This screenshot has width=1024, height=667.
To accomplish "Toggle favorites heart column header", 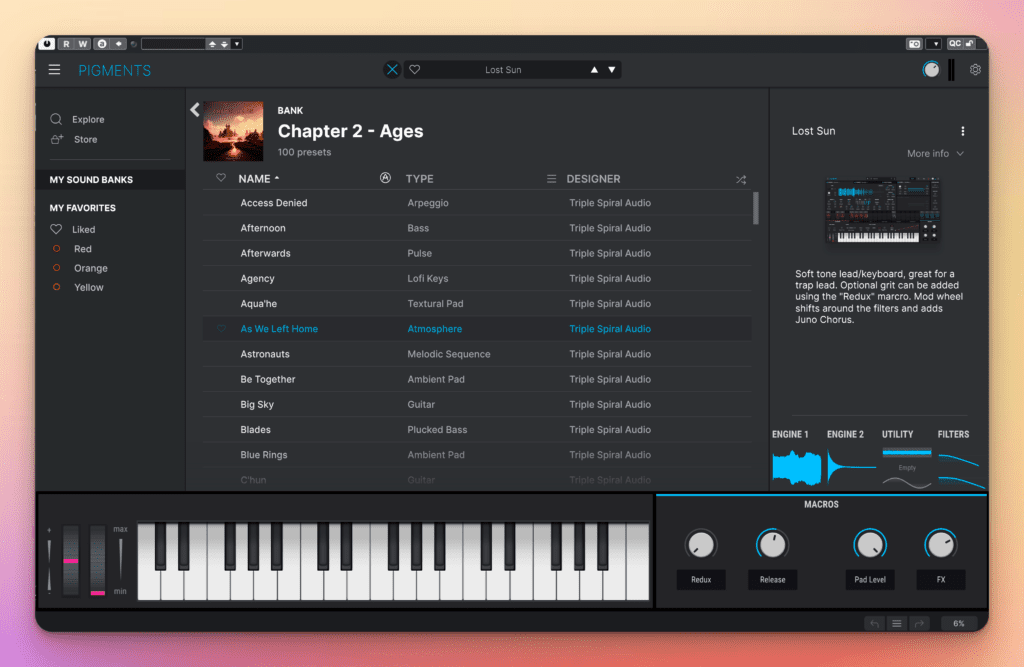I will tap(221, 178).
